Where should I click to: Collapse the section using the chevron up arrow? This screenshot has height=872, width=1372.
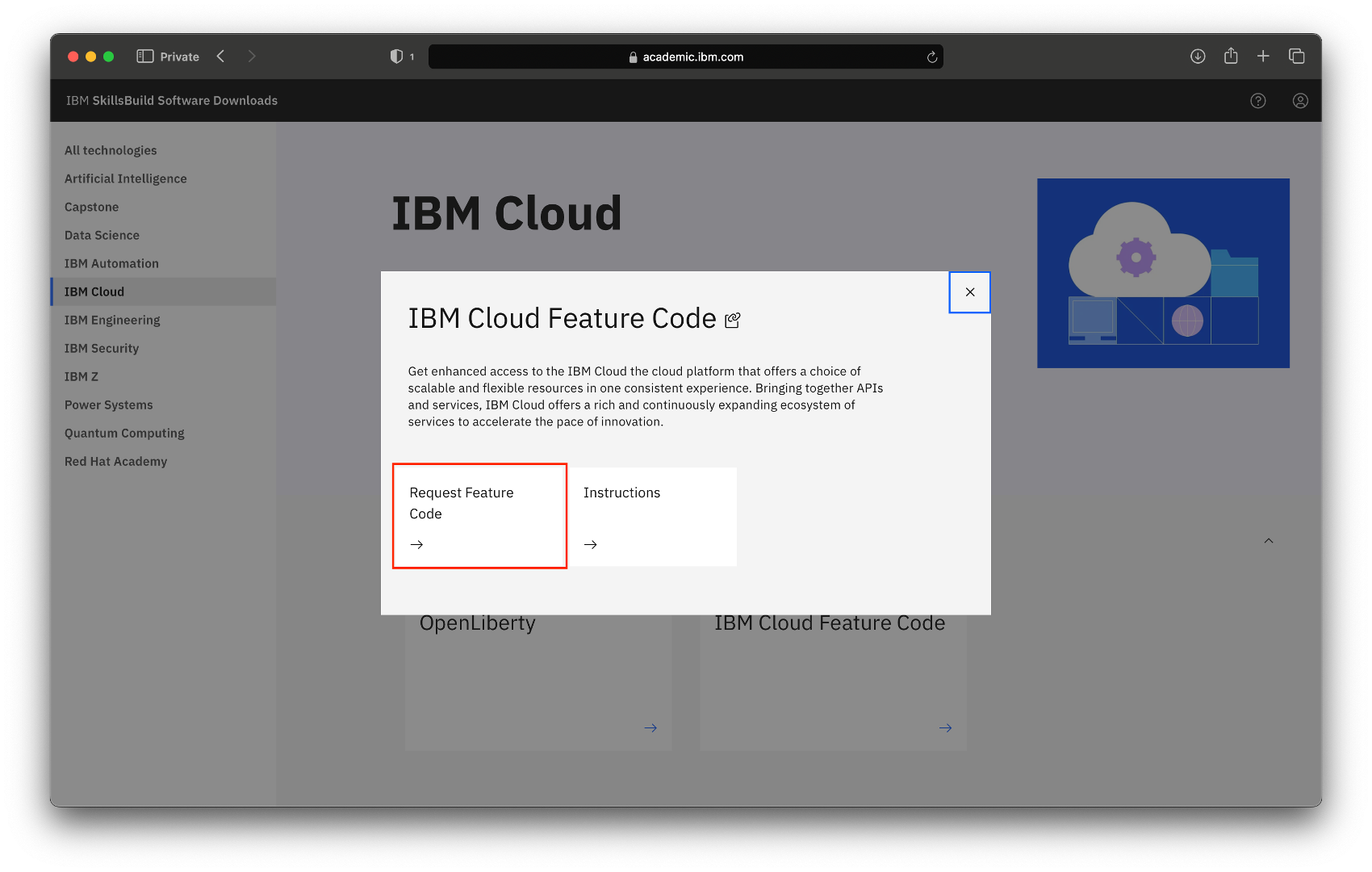1268,541
